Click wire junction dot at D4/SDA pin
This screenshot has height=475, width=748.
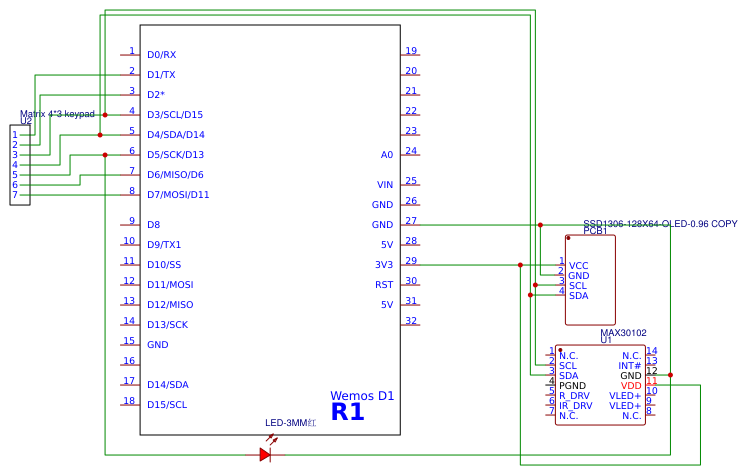pos(100,135)
